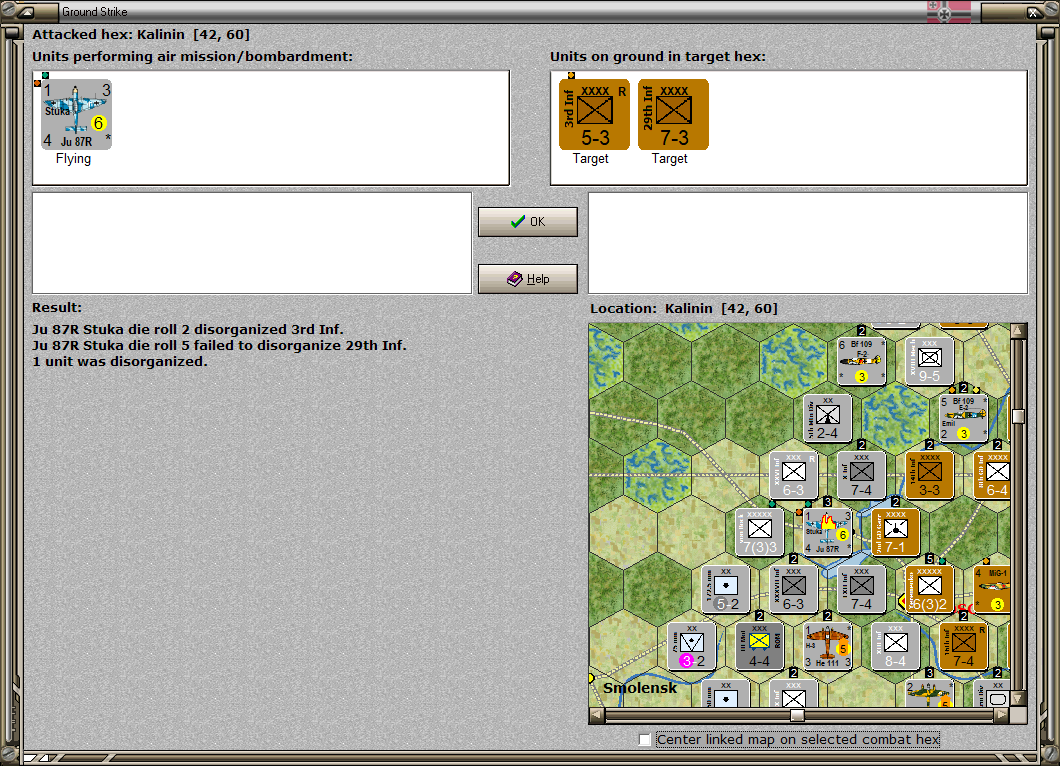Viewport: 1060px width, 766px height.
Task: Click the map scroll down arrow
Action: pos(1018,698)
